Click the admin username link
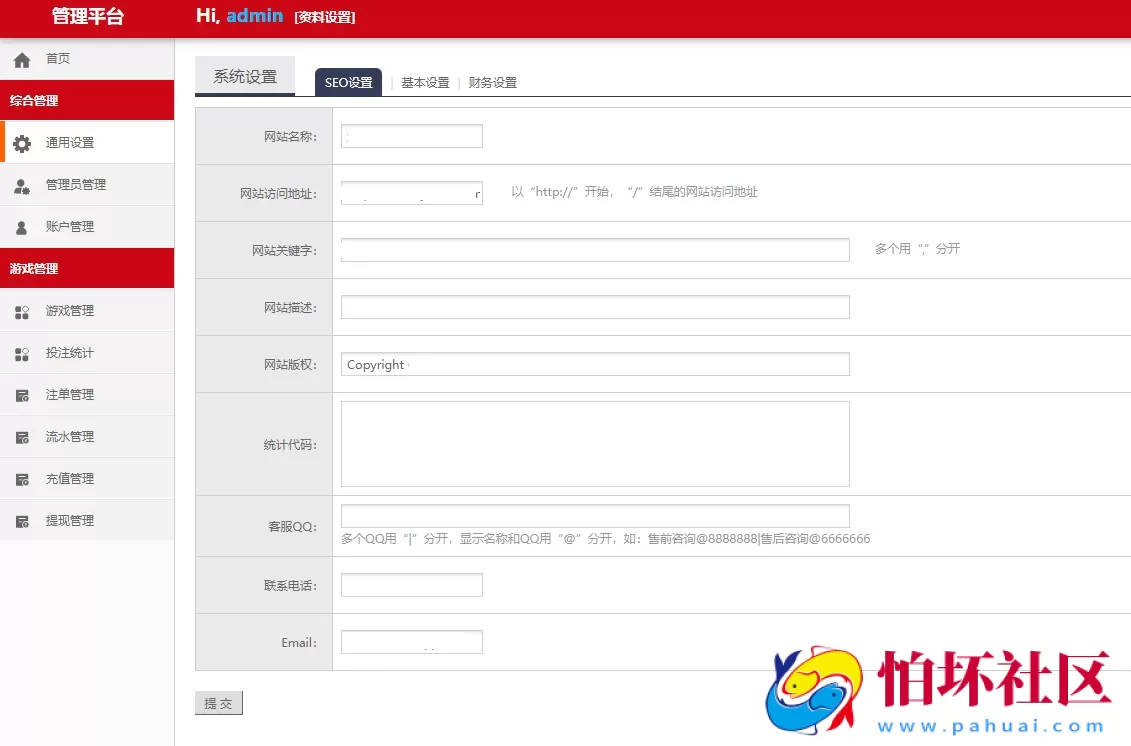 (x=254, y=16)
